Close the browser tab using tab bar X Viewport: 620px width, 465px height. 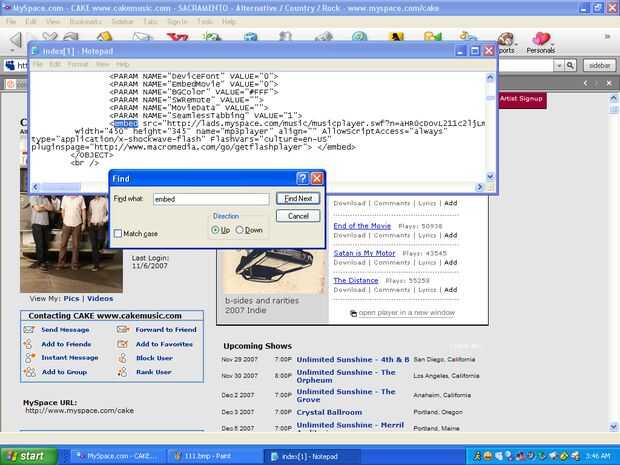coord(609,83)
